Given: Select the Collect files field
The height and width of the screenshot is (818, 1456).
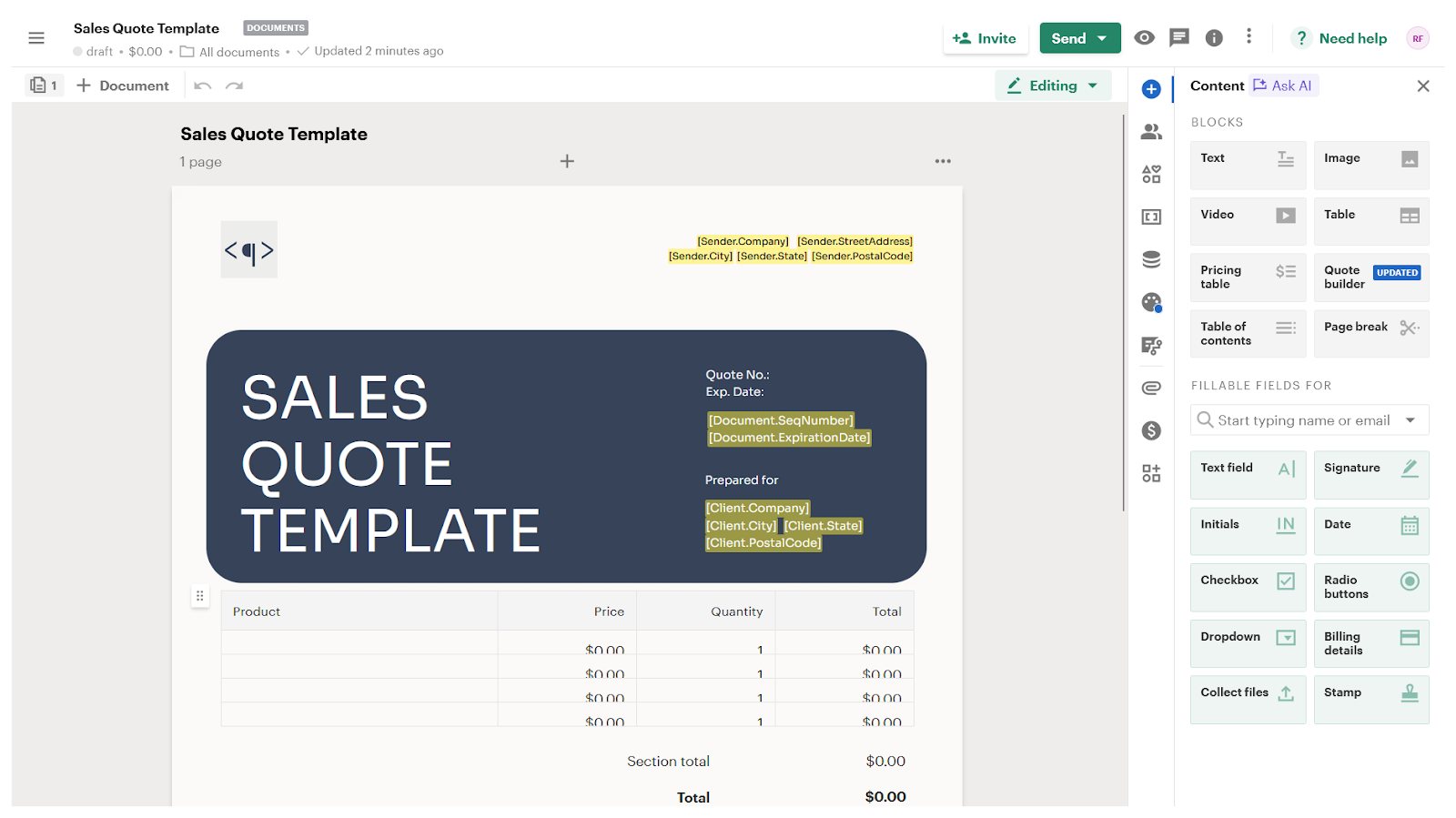Looking at the screenshot, I should coord(1248,700).
